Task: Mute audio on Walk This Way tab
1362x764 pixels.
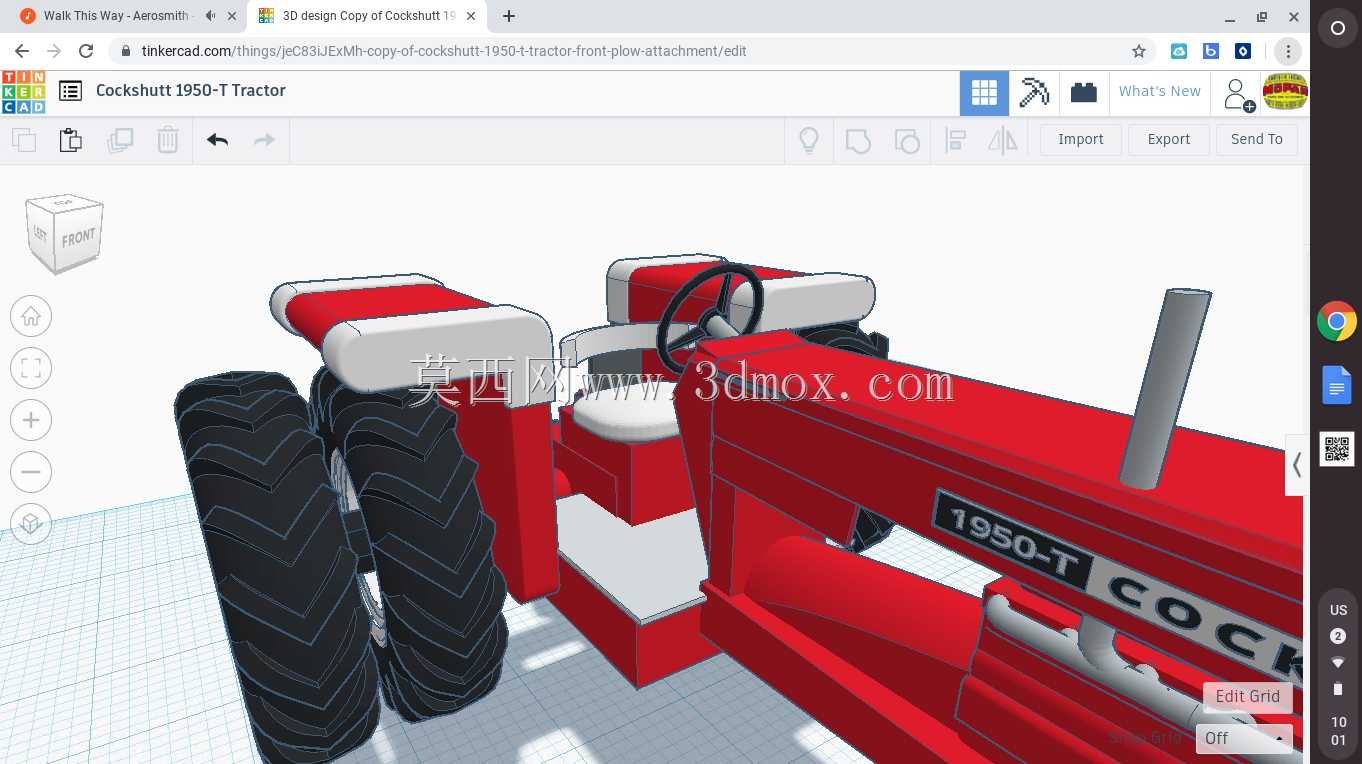Action: [x=210, y=16]
